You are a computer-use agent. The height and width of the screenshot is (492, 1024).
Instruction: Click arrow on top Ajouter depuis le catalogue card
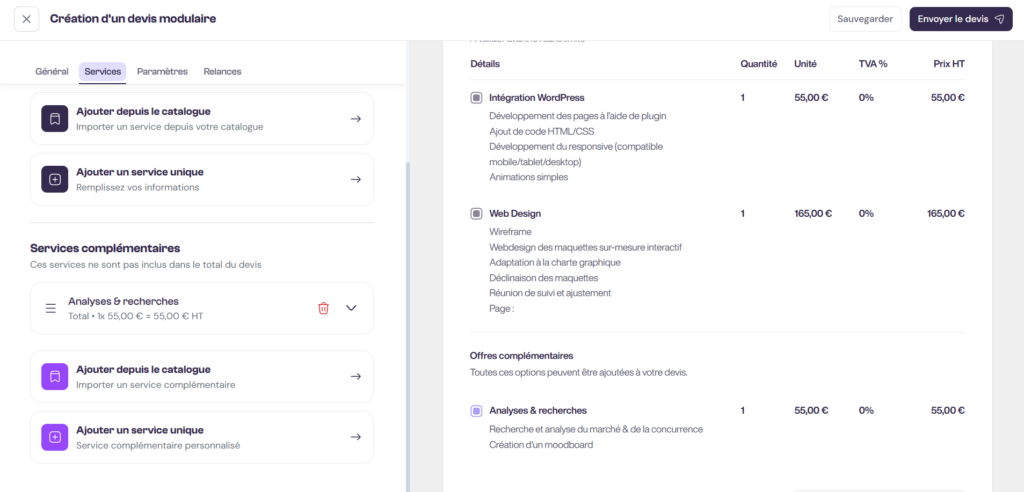click(355, 119)
